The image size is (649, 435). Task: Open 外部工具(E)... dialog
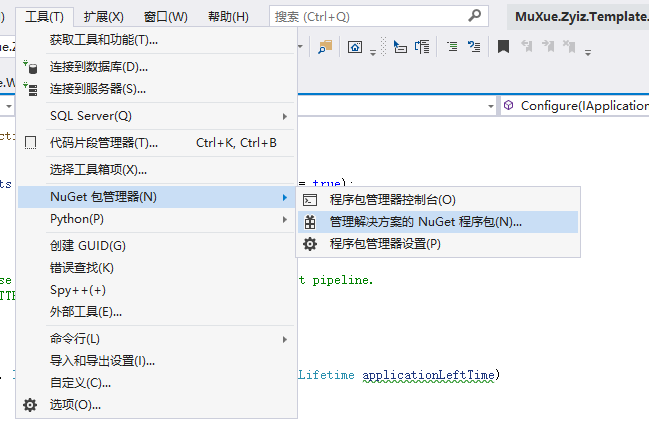157,312
